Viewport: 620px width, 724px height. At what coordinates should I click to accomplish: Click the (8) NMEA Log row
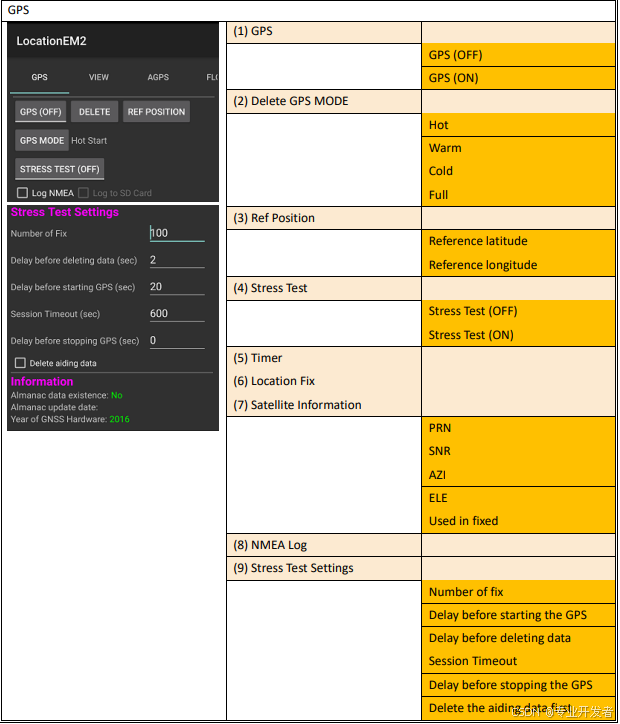point(324,545)
